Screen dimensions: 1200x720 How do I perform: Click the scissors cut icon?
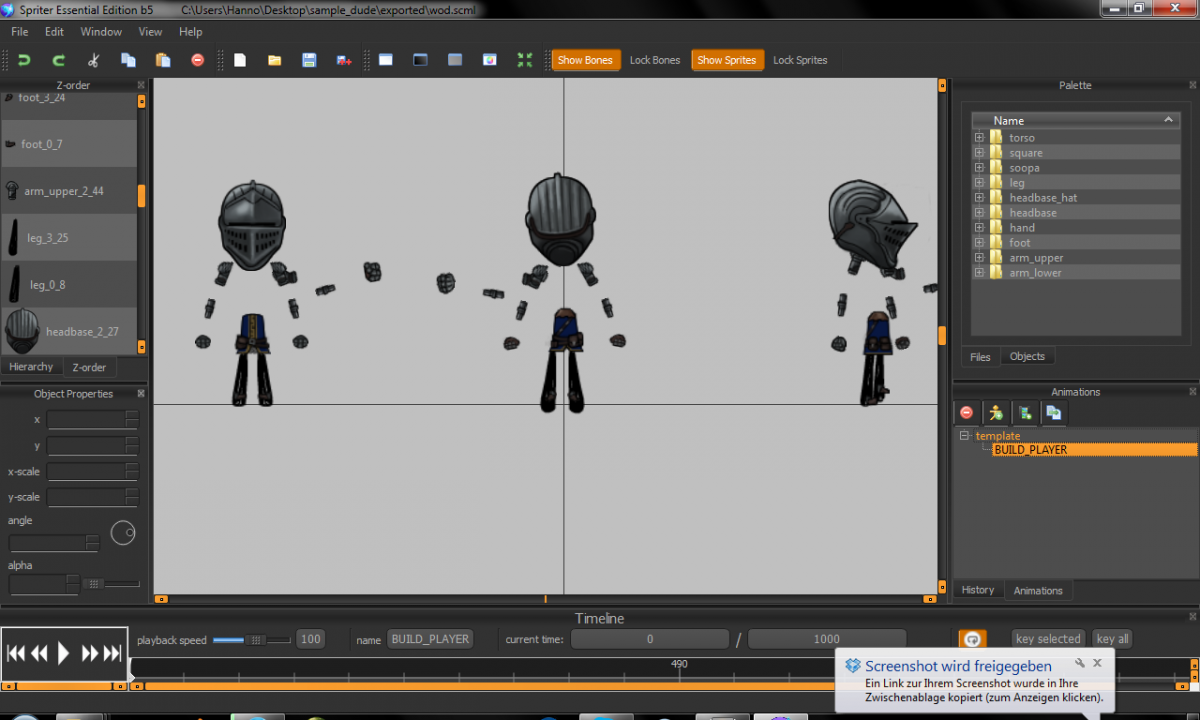(x=93, y=60)
